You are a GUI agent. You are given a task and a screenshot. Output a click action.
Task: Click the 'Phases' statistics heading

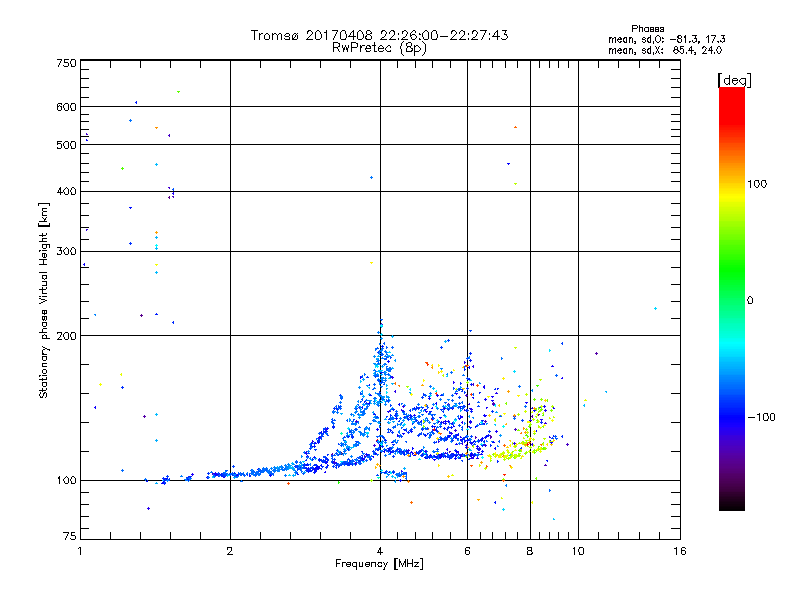(647, 29)
